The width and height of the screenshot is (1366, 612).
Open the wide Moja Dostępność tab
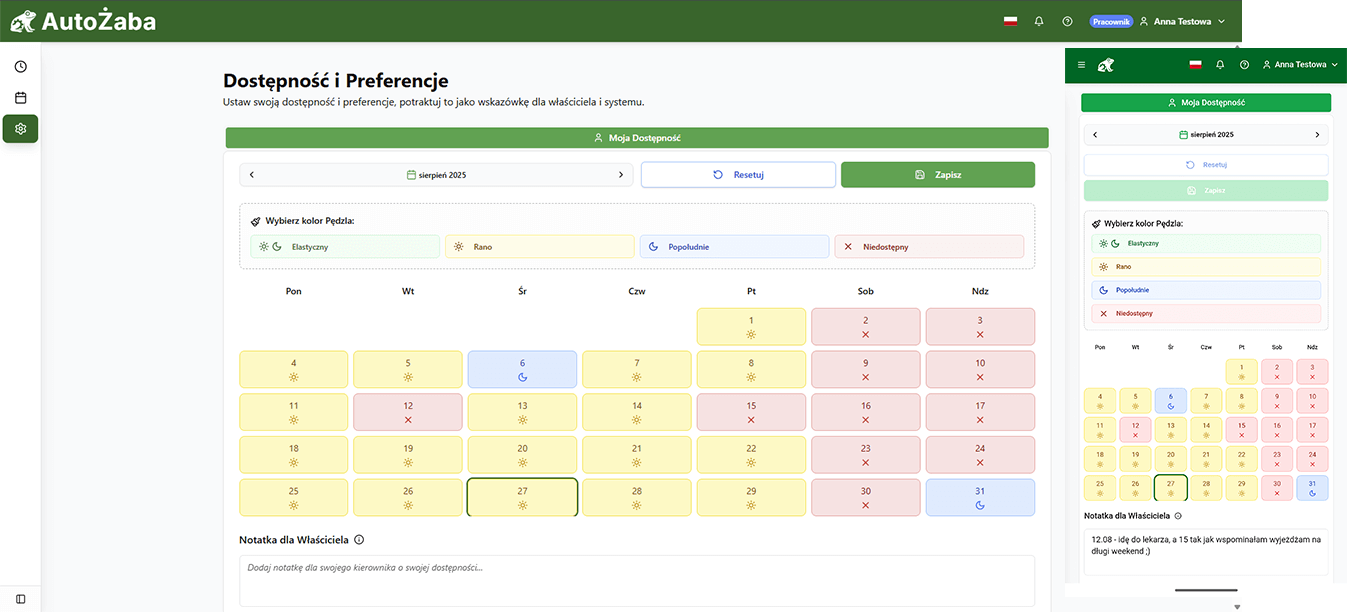pos(636,138)
